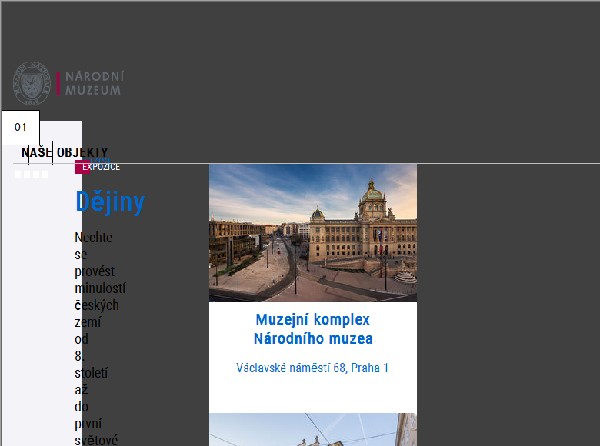Click the Václavské náměstí 68, Praha 1 address

(x=313, y=368)
